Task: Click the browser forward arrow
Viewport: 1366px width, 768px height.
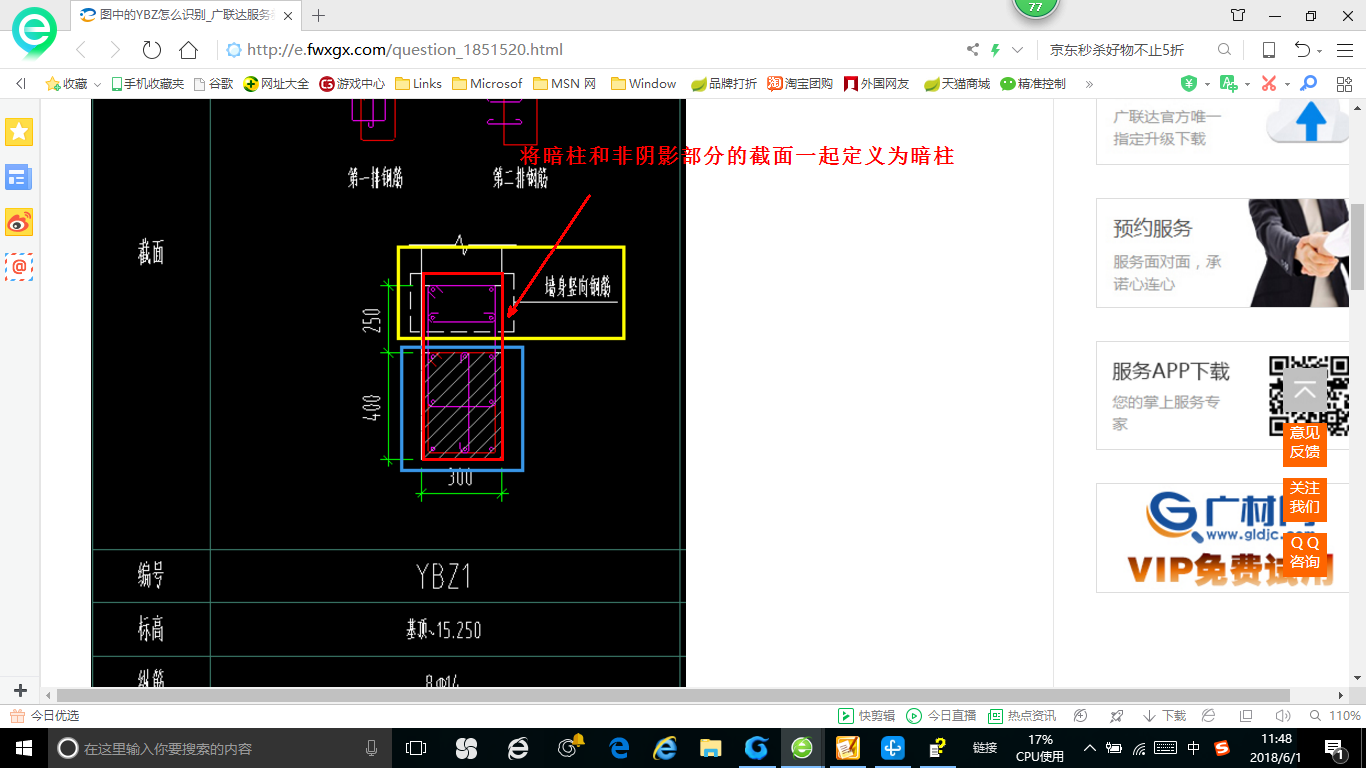Action: point(115,50)
